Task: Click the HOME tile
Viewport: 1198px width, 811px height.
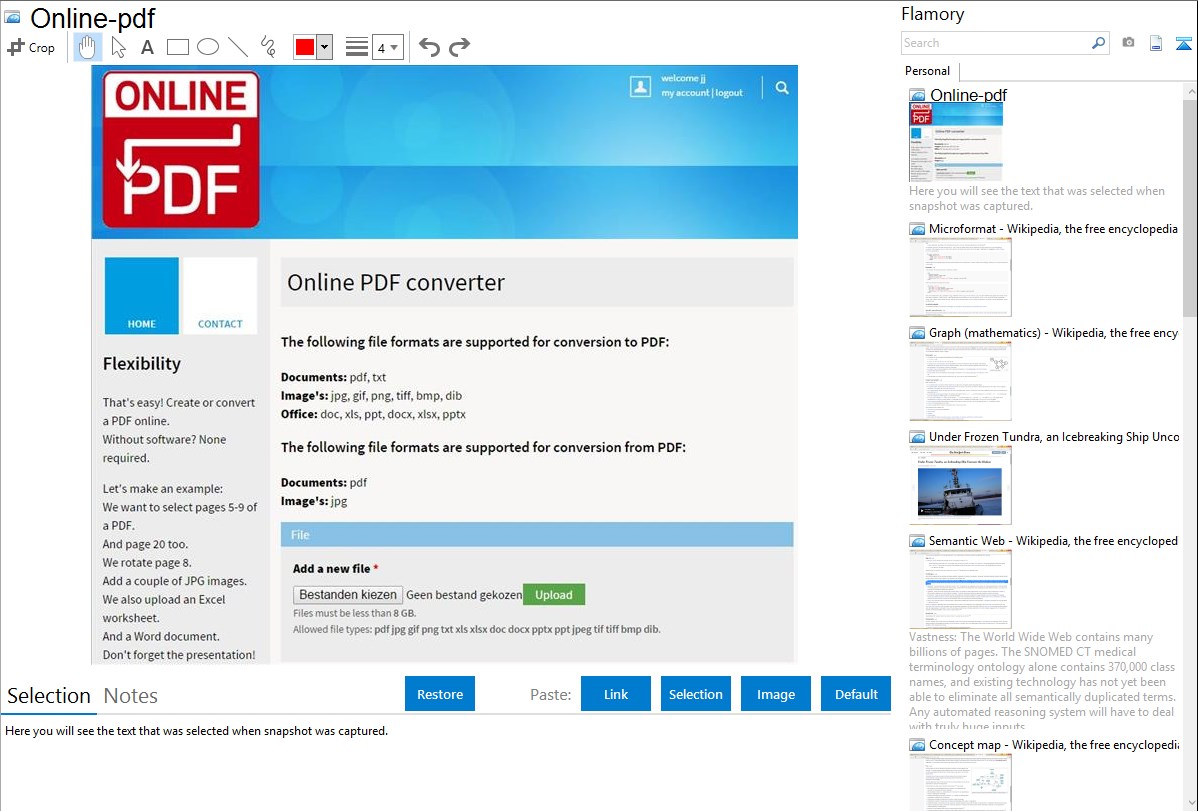Action: tap(141, 296)
